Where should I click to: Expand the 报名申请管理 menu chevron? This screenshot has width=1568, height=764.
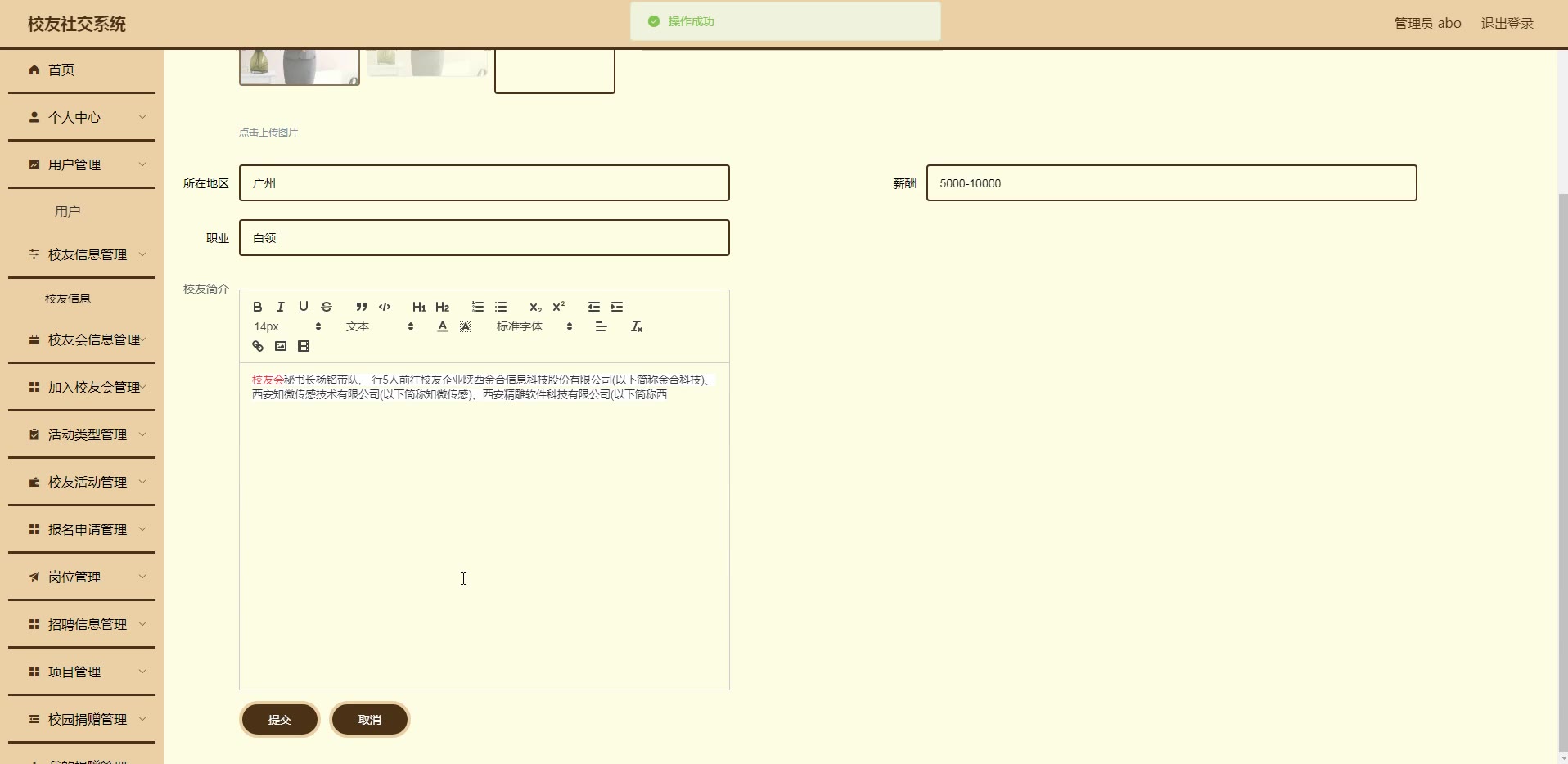[x=142, y=529]
